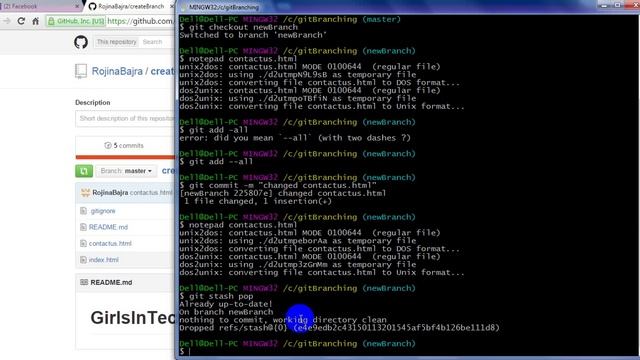
Task: Click the '[newBranch 225807e] changed contactus.html' line
Action: [282, 193]
